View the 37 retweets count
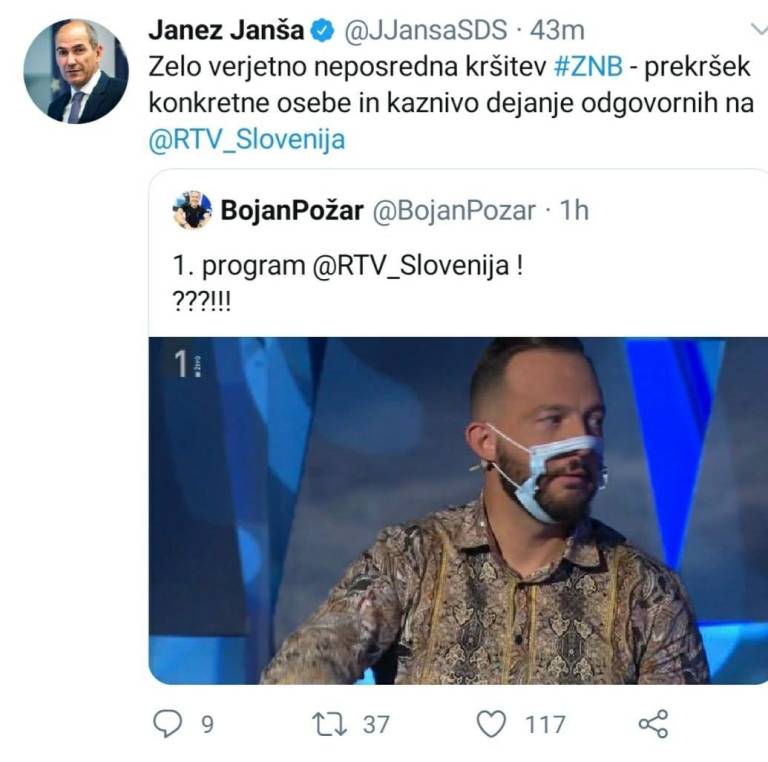 coord(376,724)
